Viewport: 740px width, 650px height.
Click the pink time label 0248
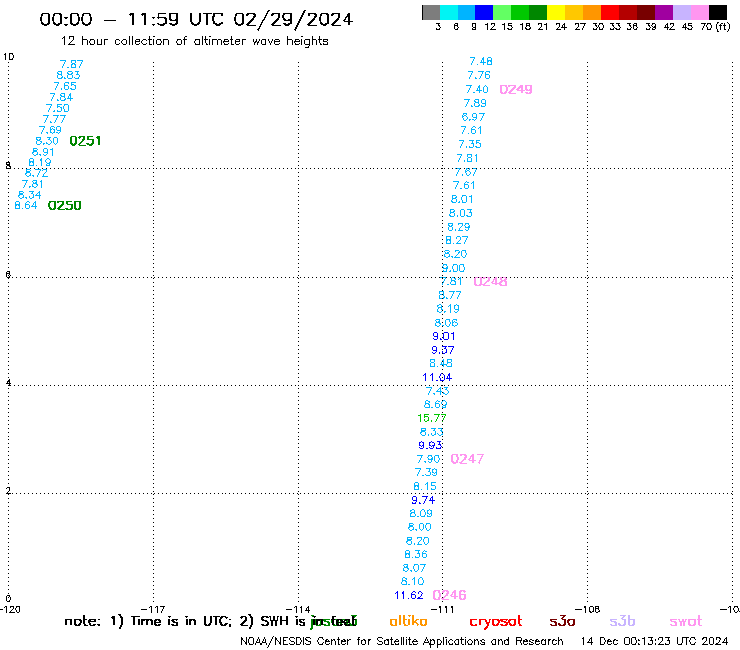coord(490,282)
